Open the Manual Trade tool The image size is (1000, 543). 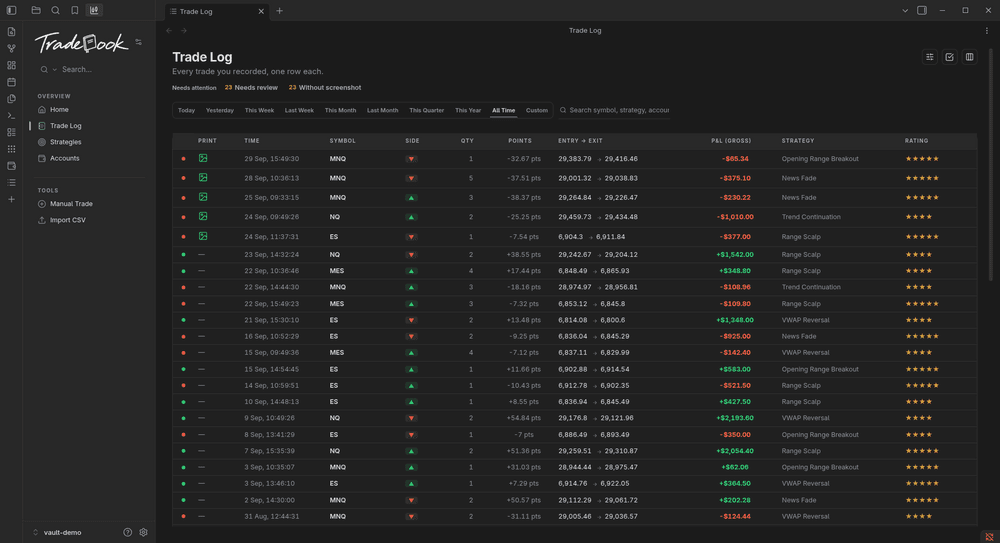click(x=71, y=204)
